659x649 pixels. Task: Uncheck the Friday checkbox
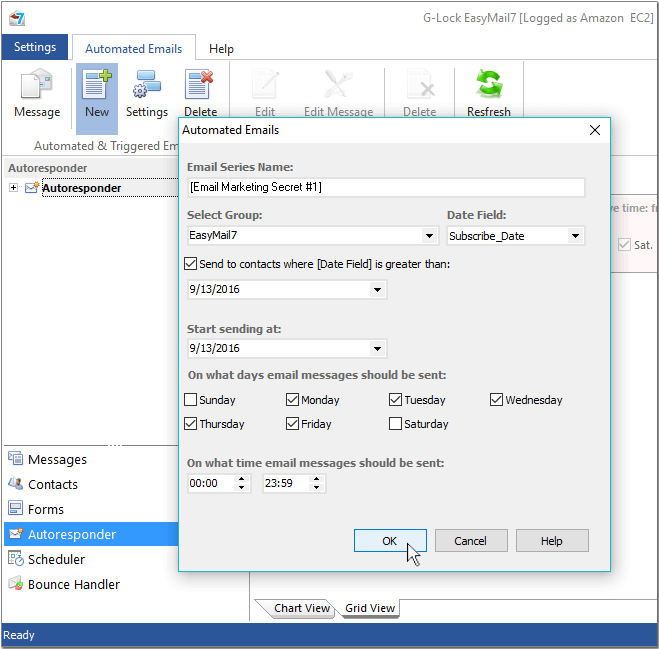pos(292,424)
